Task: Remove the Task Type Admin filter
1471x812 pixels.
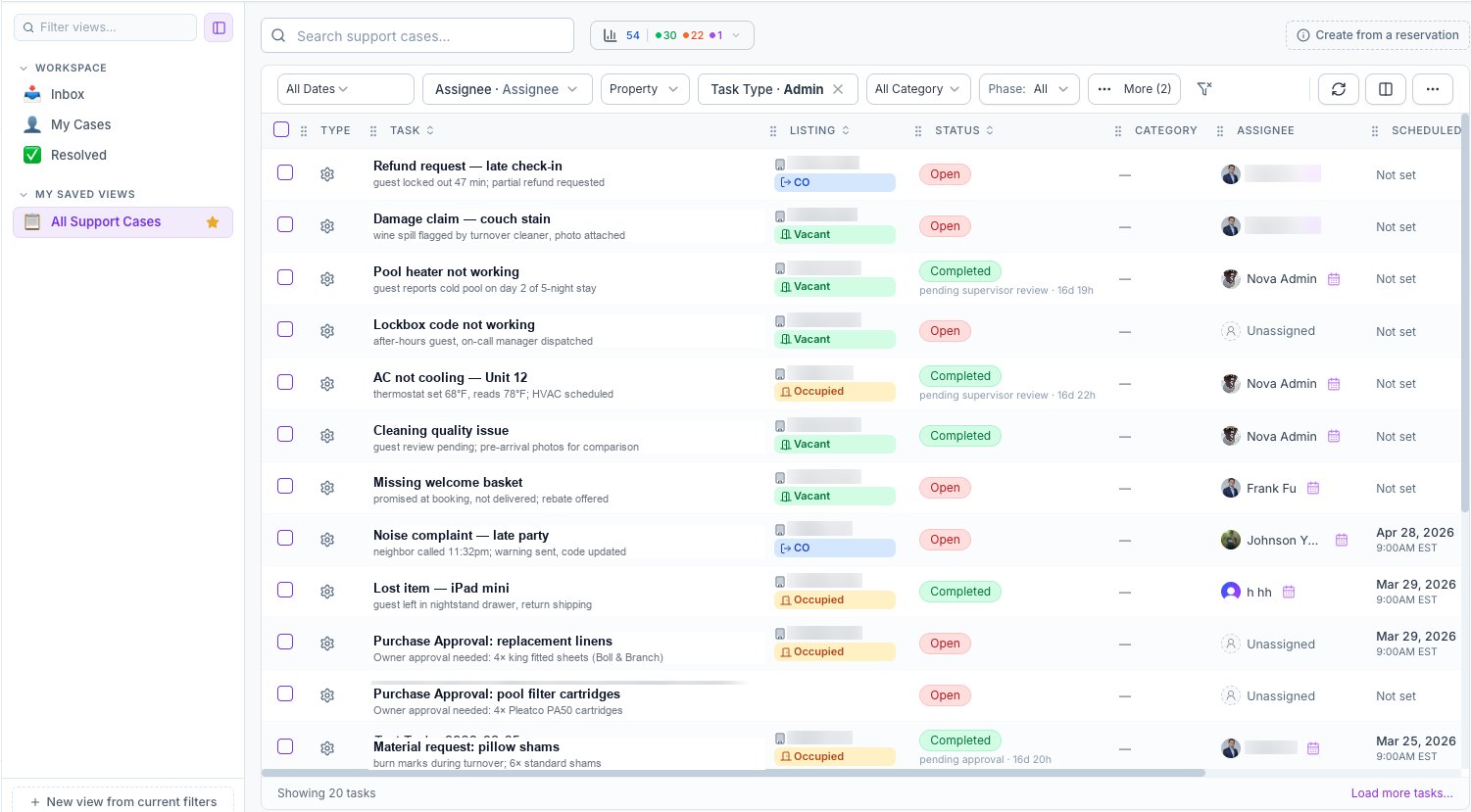Action: point(838,89)
